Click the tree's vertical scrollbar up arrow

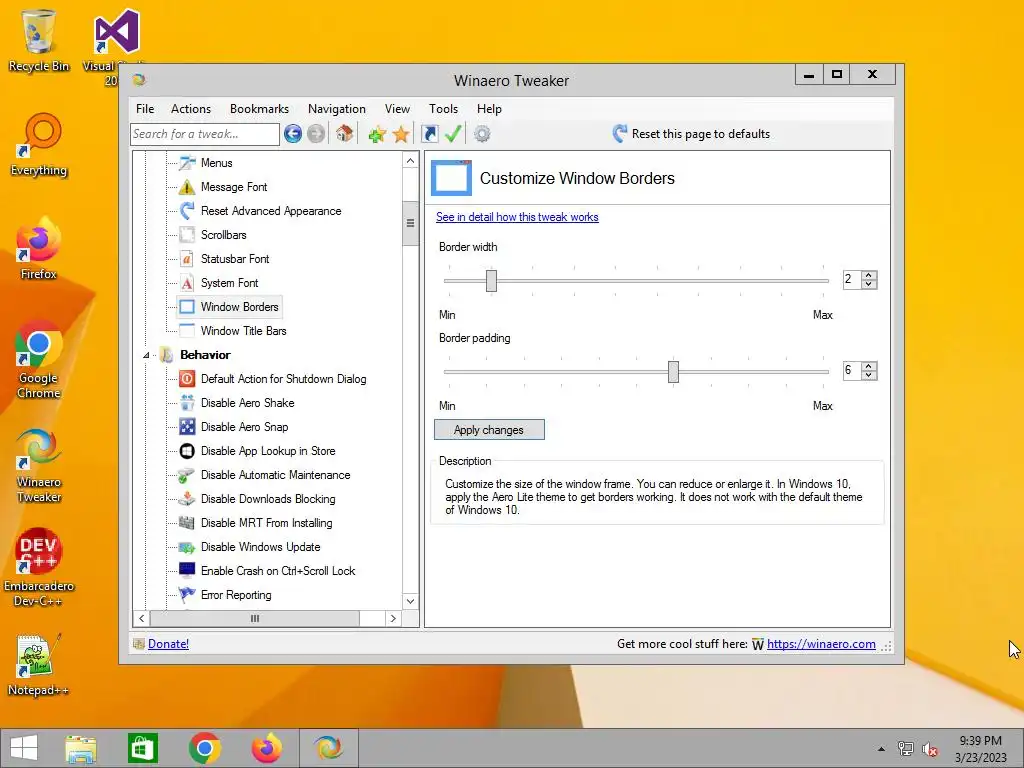tap(410, 161)
